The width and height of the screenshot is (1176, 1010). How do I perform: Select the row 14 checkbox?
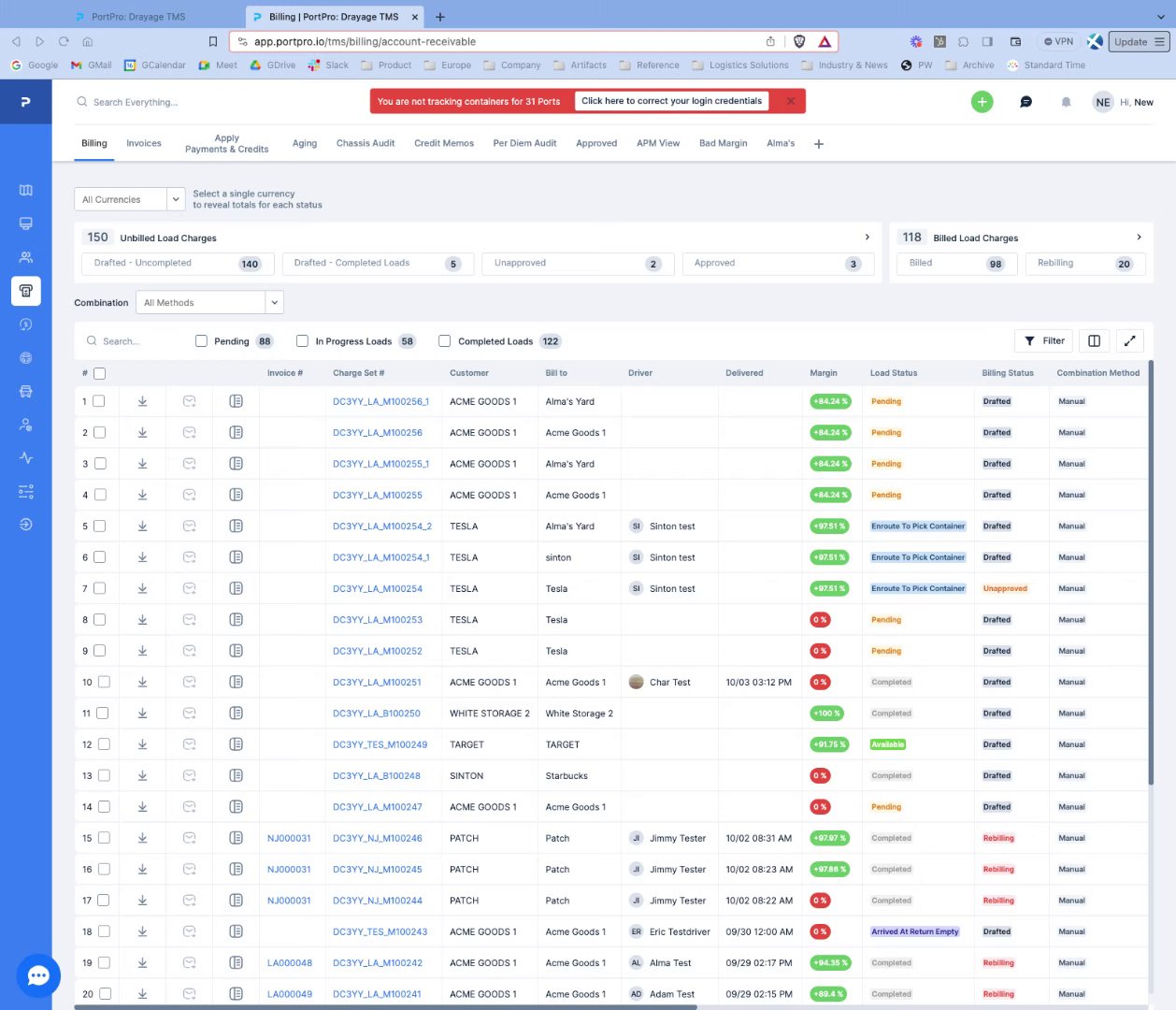pos(103,807)
